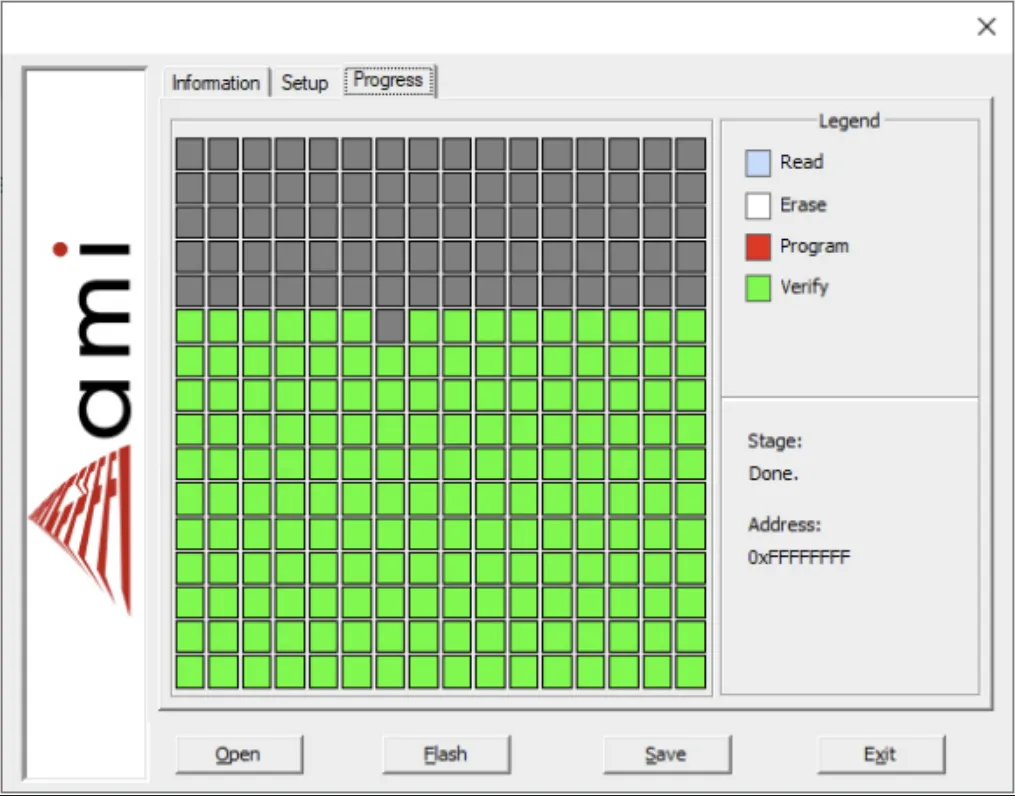Screen dimensions: 1015x796
Task: Open the Setup tab
Action: click(x=304, y=83)
